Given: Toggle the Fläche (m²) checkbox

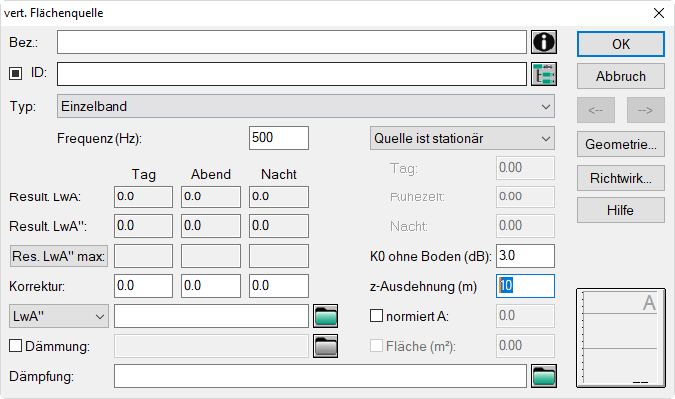Looking at the screenshot, I should pos(376,346).
